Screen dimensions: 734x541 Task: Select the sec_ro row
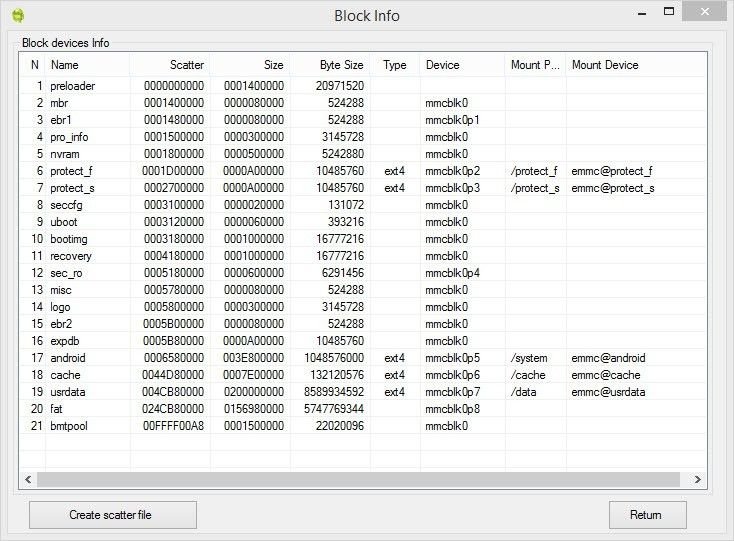(363, 273)
